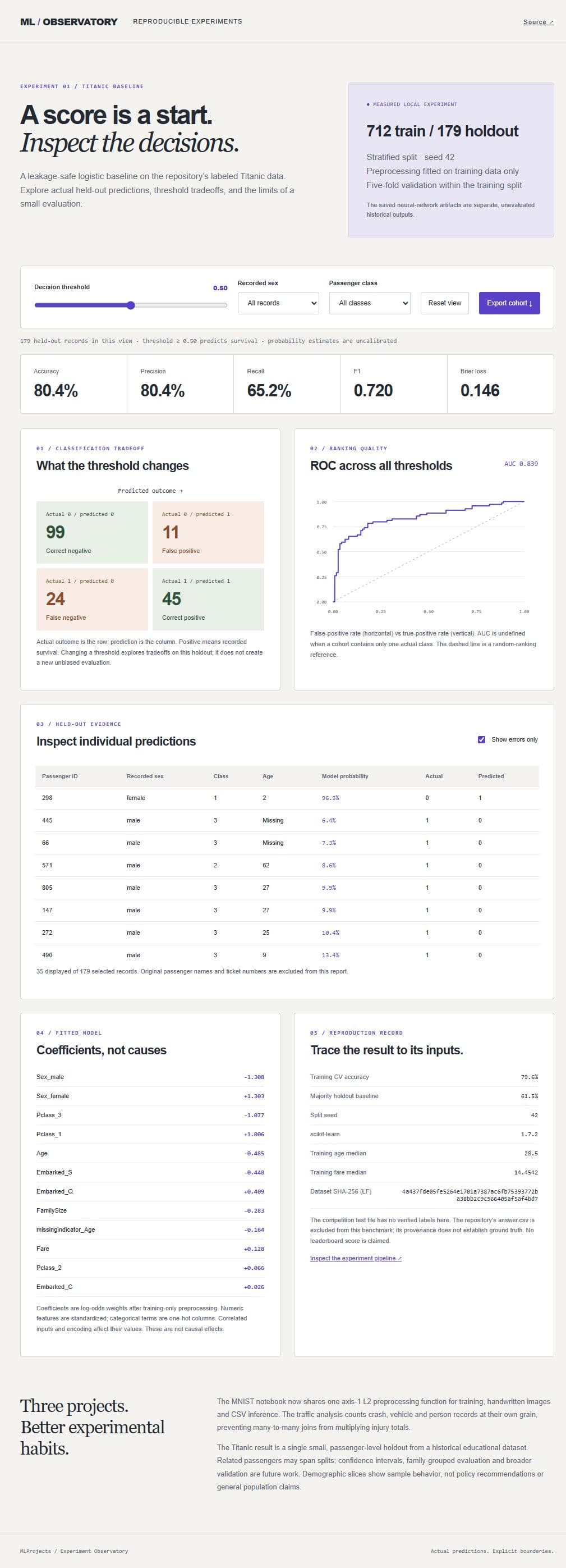This screenshot has width=566, height=1568.
Task: Click the Majority holdout baseline row
Action: click(424, 1096)
